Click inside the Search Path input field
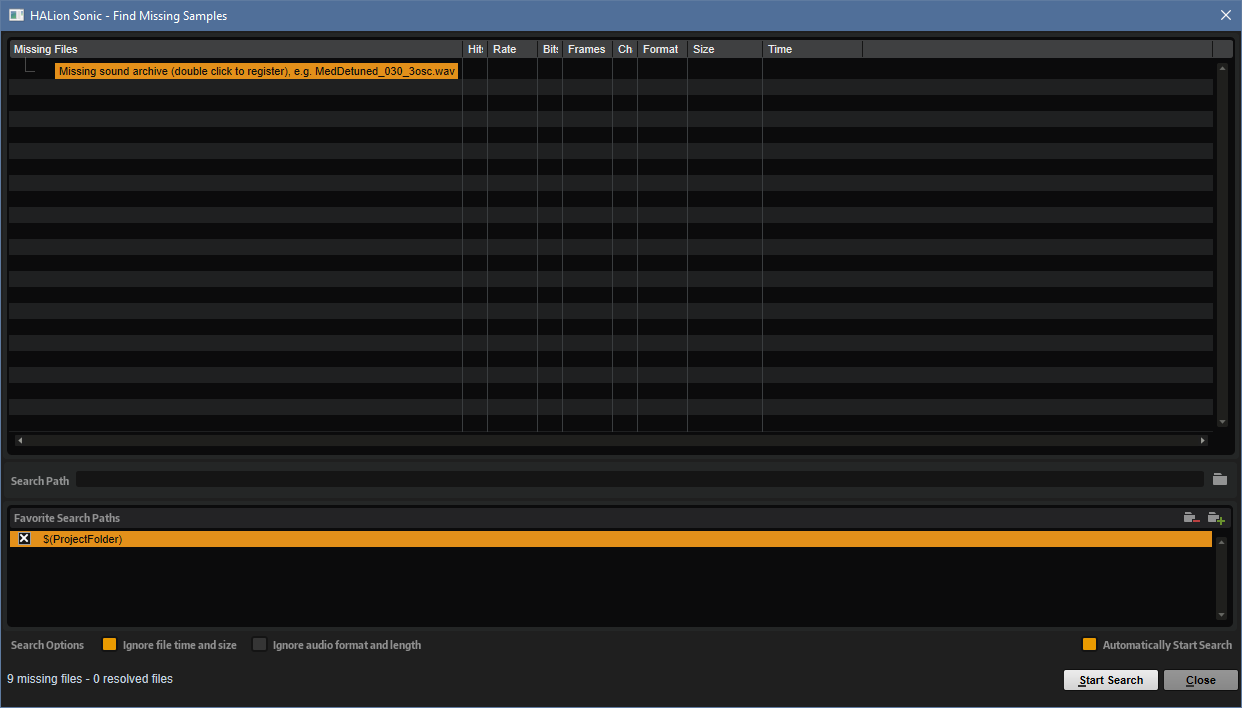 point(640,480)
